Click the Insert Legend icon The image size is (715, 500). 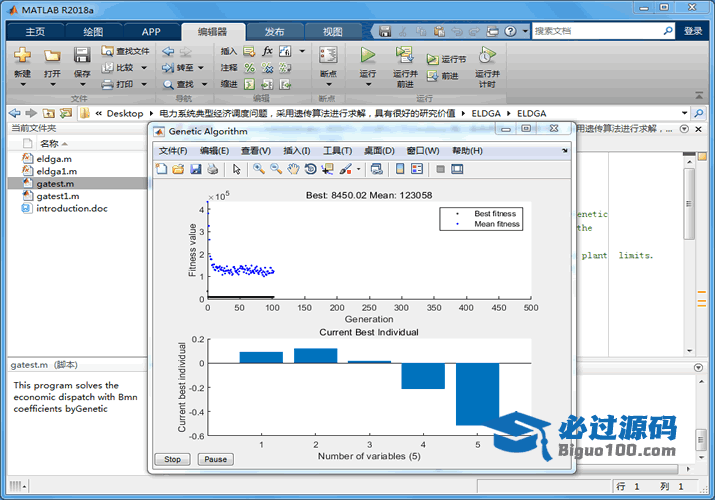pos(417,169)
